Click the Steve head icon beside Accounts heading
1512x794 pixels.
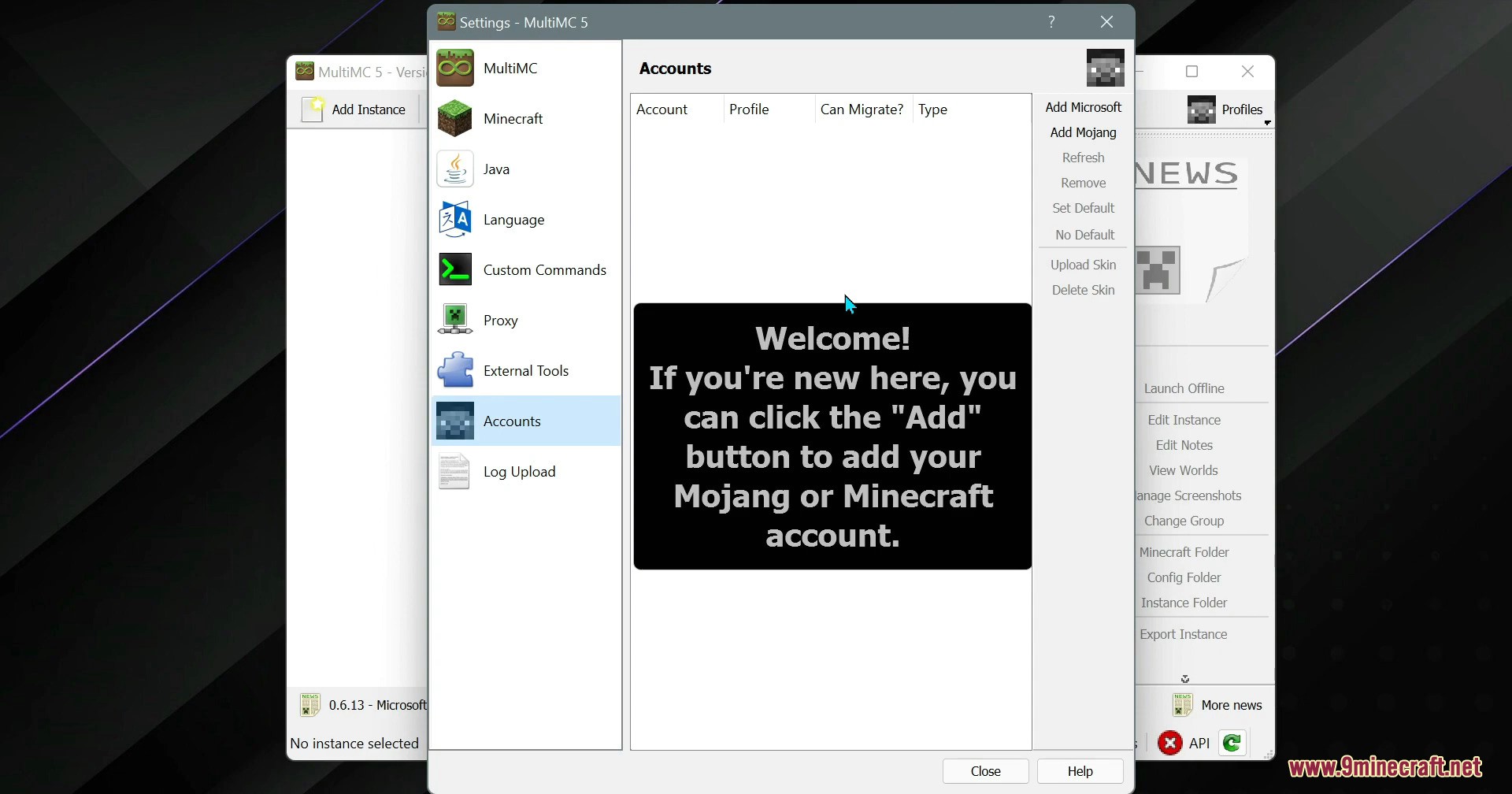(x=1106, y=68)
